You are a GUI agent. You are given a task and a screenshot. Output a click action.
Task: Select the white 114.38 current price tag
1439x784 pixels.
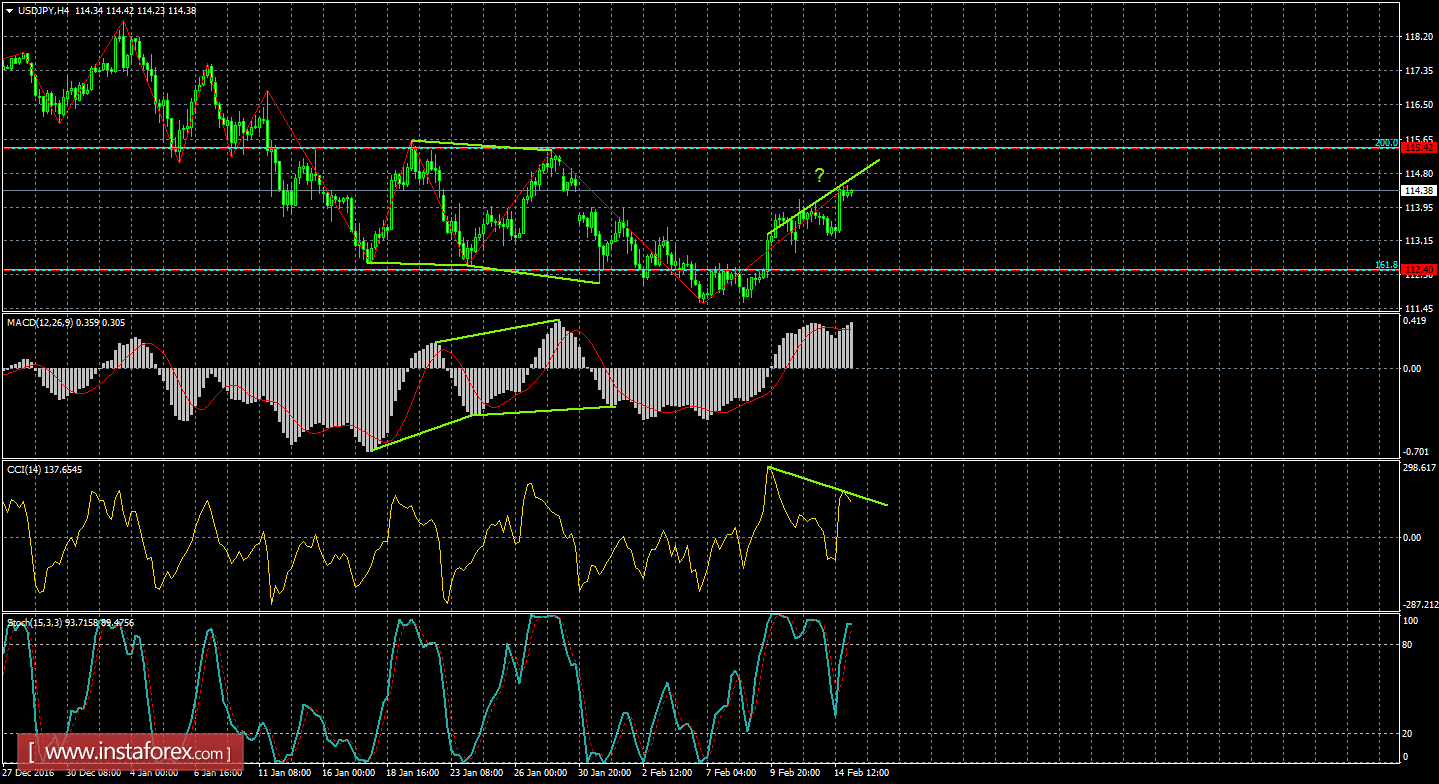click(x=1417, y=190)
